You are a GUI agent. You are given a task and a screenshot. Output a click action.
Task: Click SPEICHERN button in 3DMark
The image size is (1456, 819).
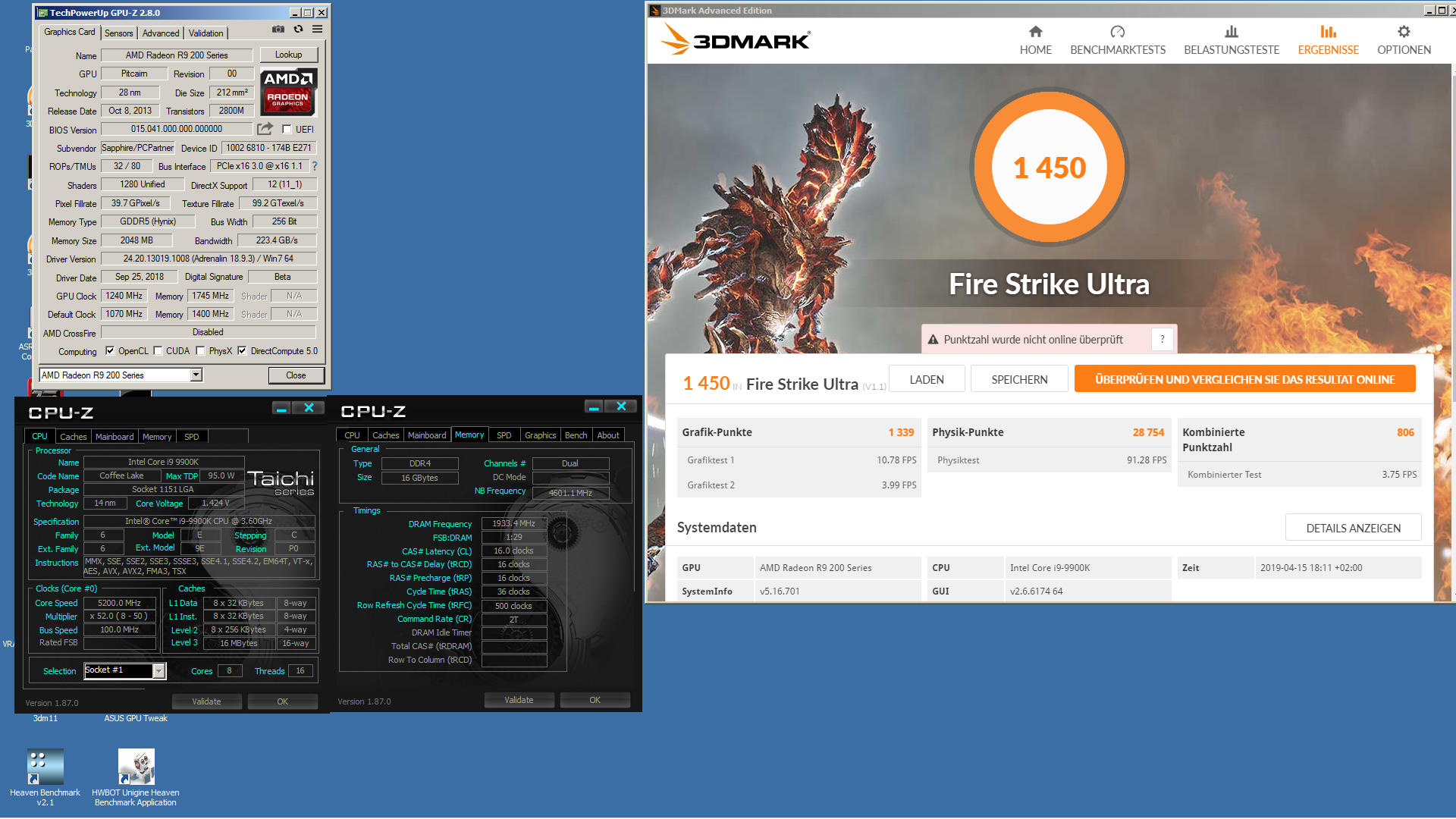(x=1019, y=379)
